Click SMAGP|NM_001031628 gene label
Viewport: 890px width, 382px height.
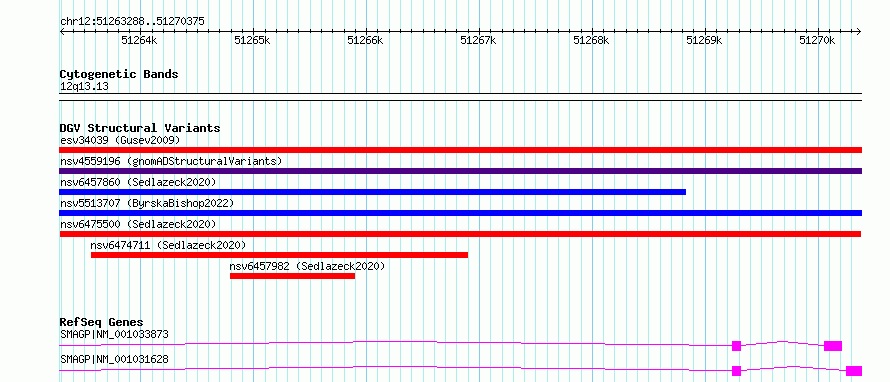click(x=114, y=359)
